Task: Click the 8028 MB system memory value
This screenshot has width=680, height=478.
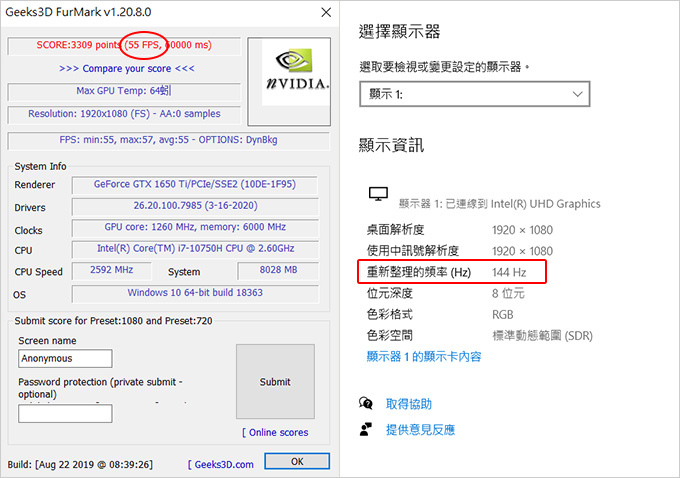Action: [x=278, y=270]
